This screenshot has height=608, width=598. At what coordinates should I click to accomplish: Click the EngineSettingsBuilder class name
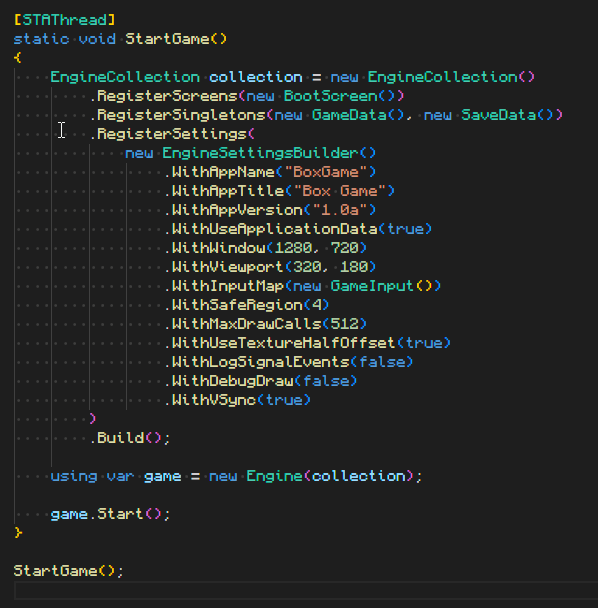pos(260,153)
